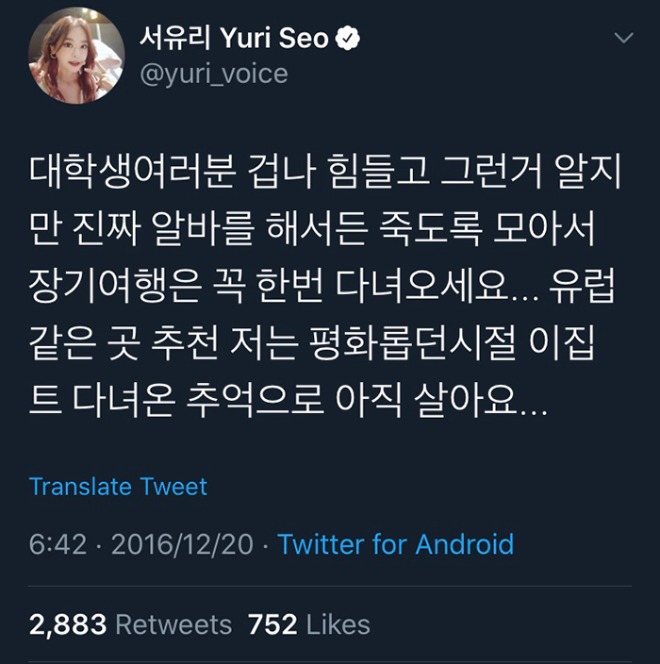Click the 6:42 timestamp

pyautogui.click(x=58, y=544)
